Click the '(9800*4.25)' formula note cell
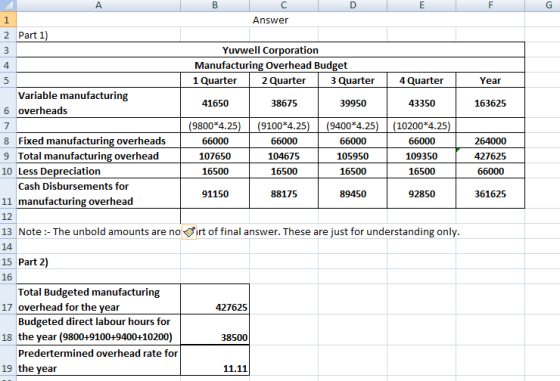 tap(215, 126)
